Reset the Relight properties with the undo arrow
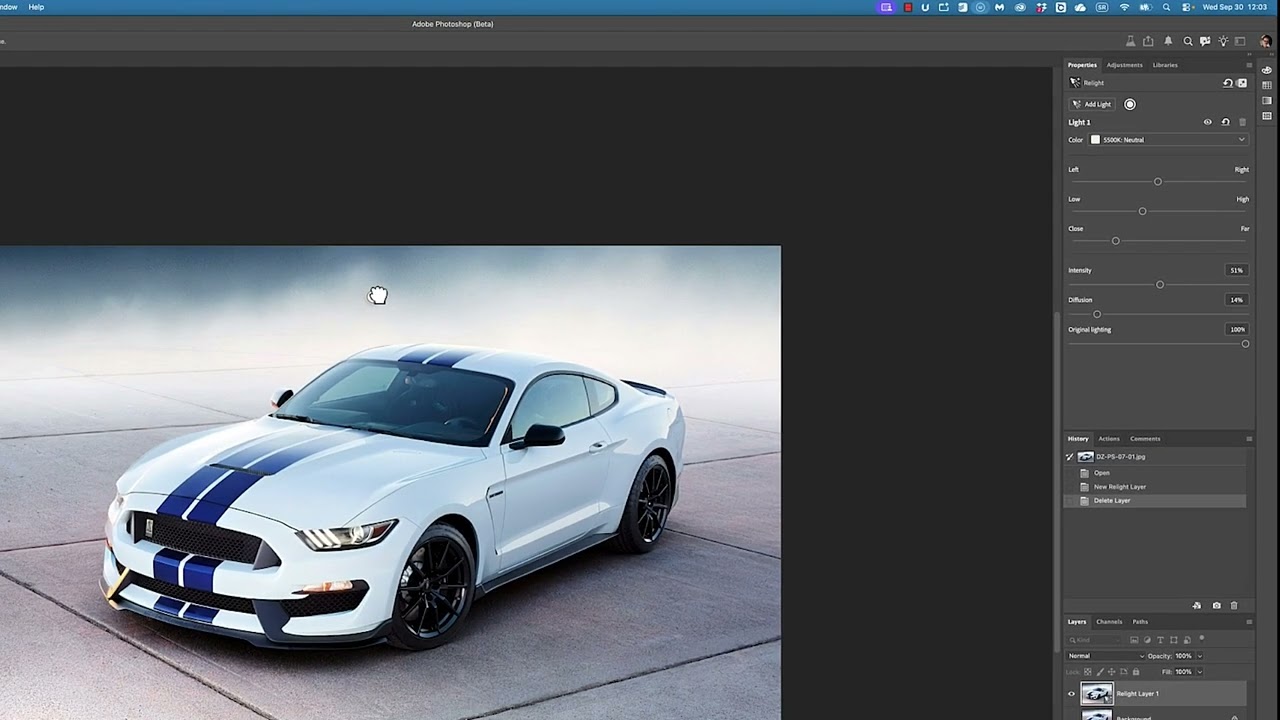1280x720 pixels. point(1227,83)
